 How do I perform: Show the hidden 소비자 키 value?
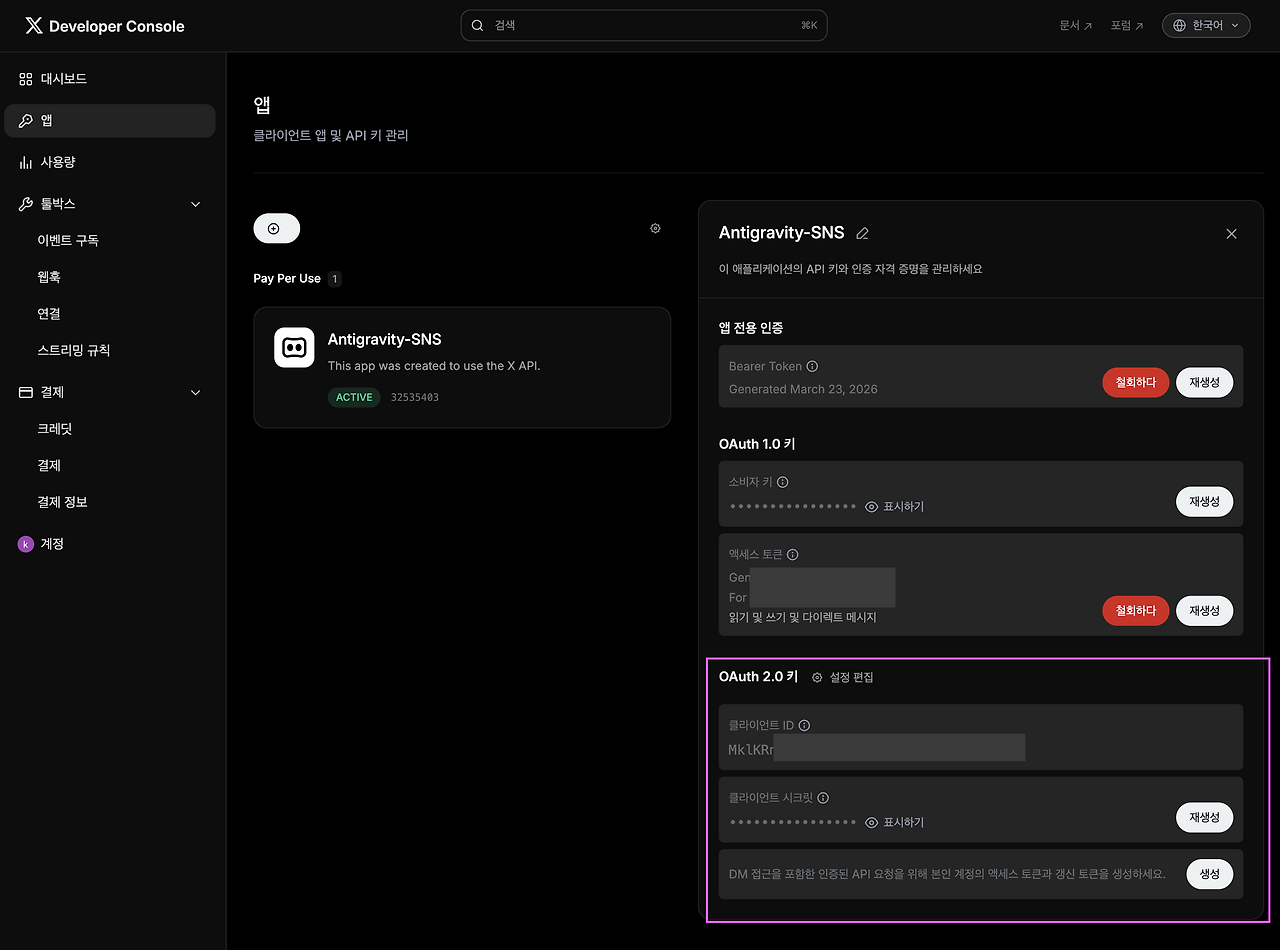pyautogui.click(x=895, y=507)
